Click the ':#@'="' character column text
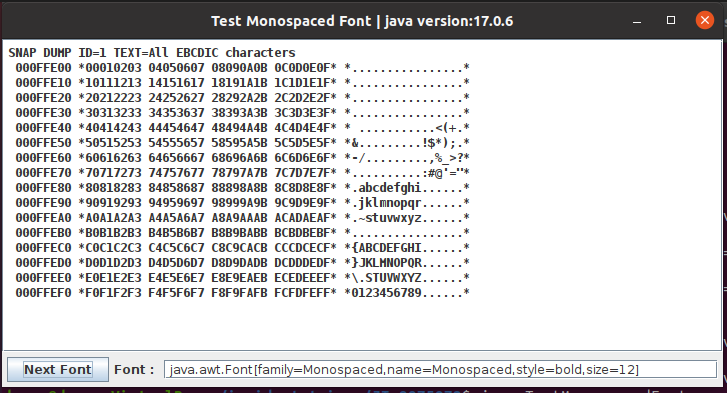The image size is (727, 393). point(442,173)
